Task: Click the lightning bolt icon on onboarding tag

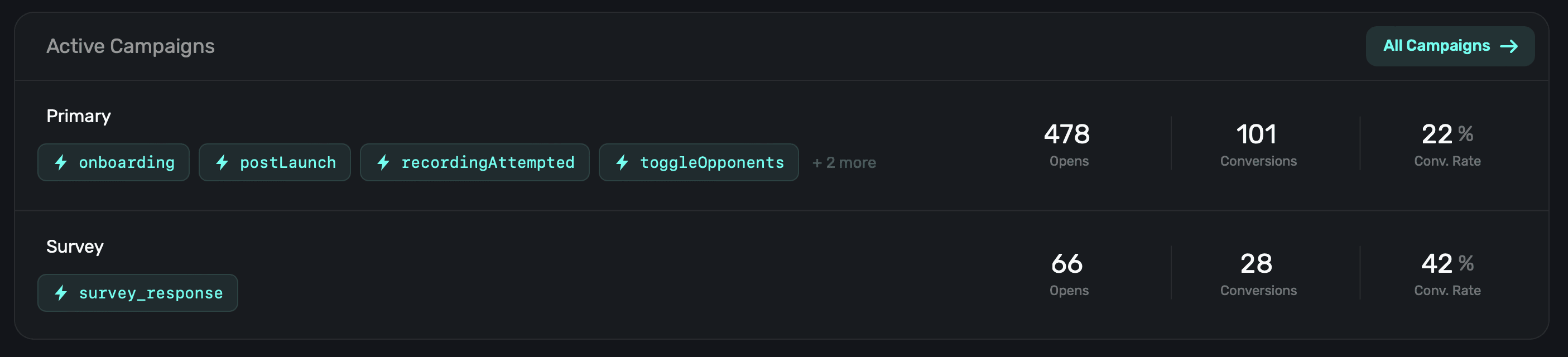Action: pos(61,162)
